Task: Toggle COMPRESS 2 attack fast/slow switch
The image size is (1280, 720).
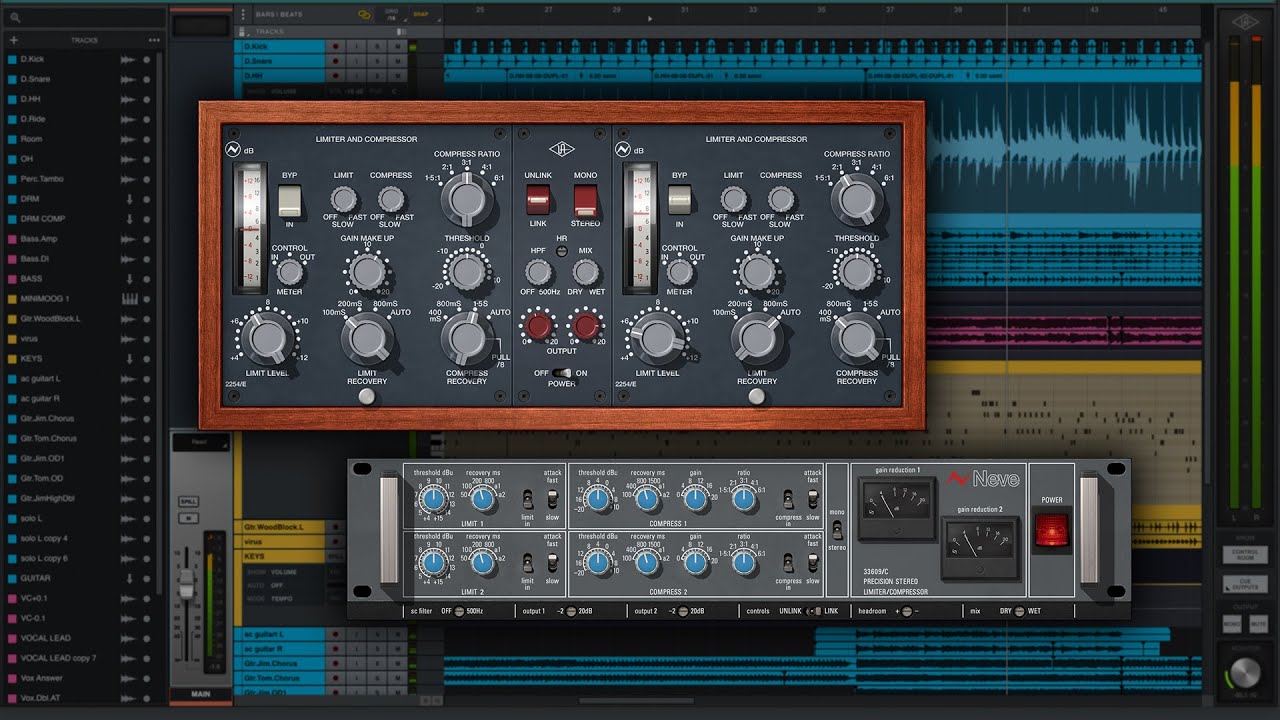Action: click(813, 563)
